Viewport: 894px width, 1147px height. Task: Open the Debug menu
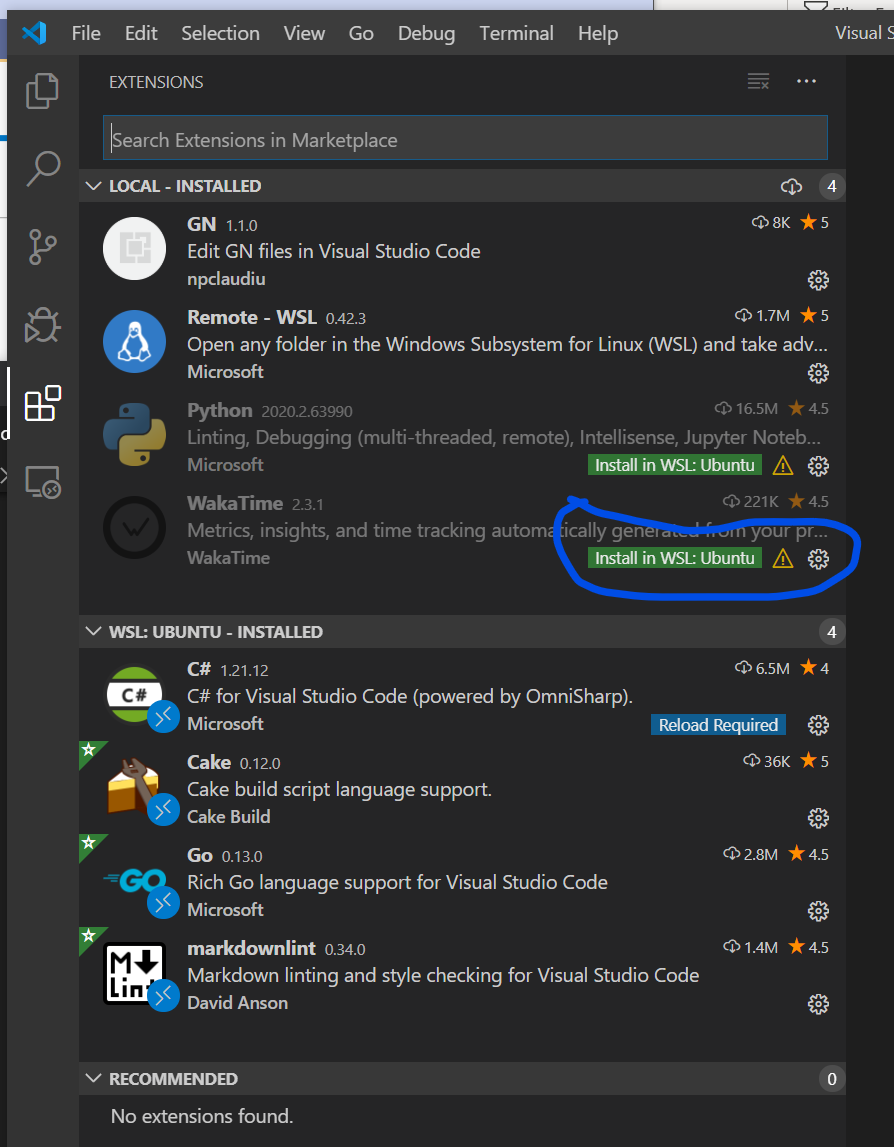pyautogui.click(x=426, y=33)
